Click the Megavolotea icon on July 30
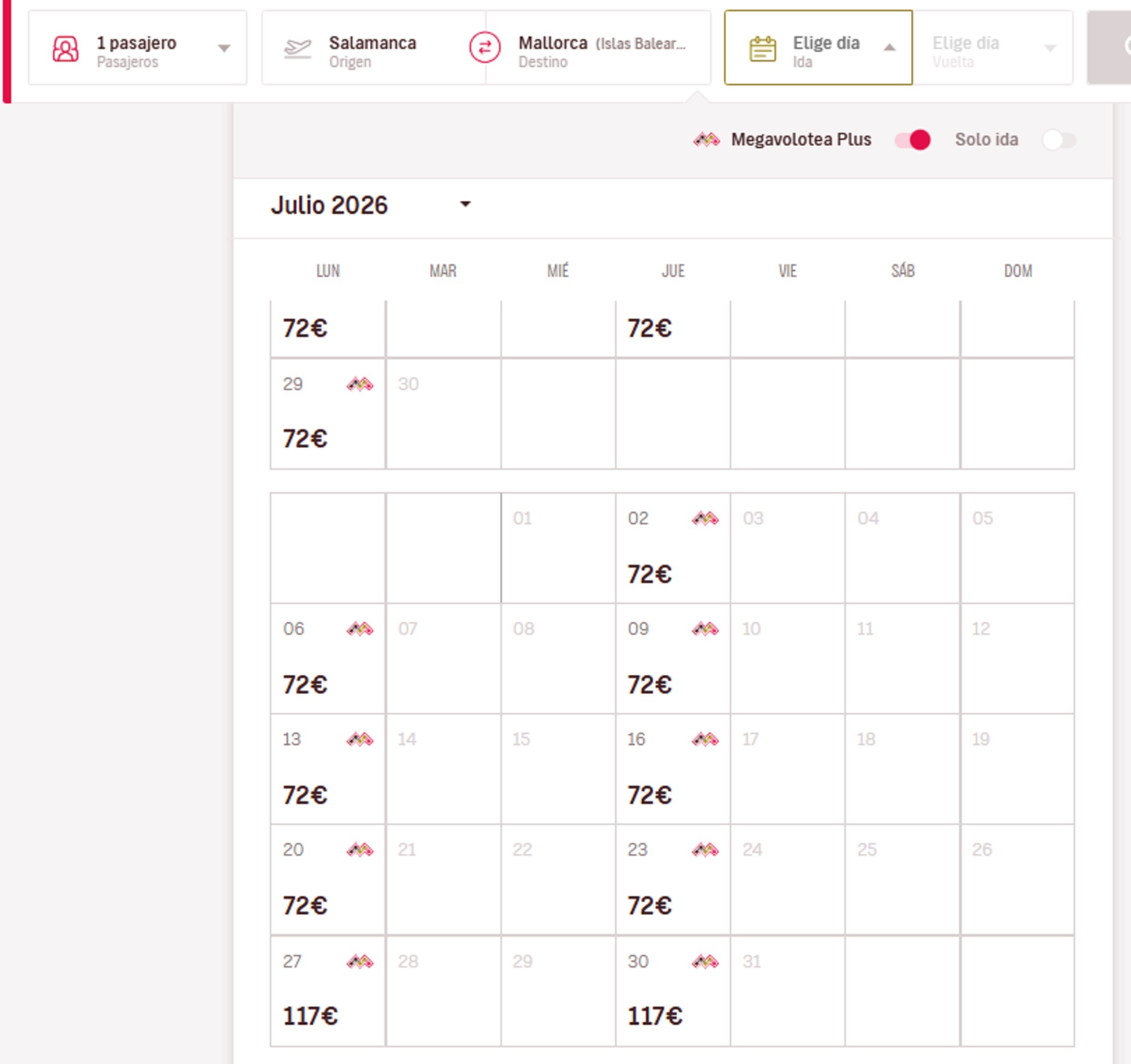 (705, 961)
